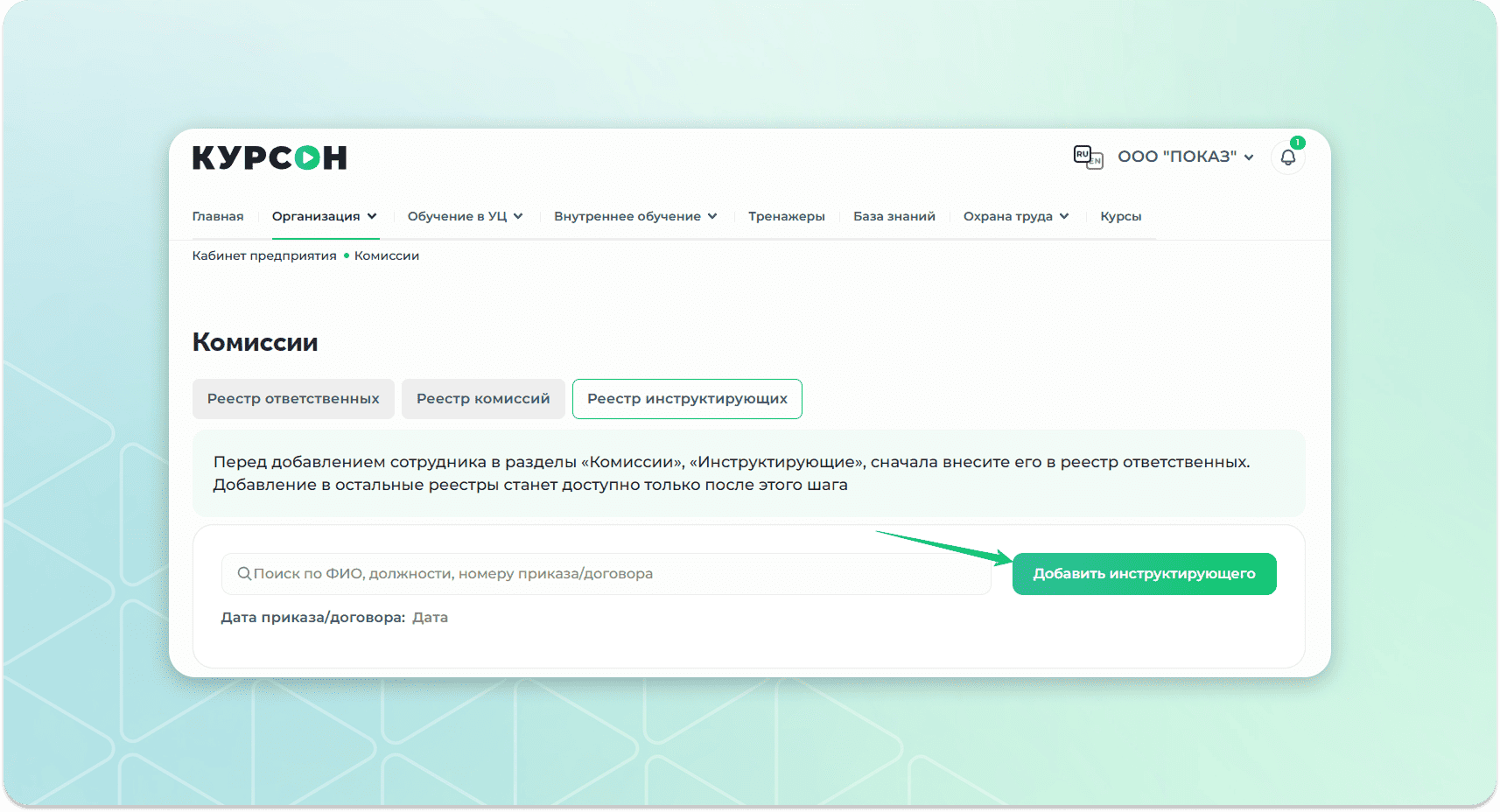Expand the Организация menu
The height and width of the screenshot is (812, 1500).
point(324,216)
